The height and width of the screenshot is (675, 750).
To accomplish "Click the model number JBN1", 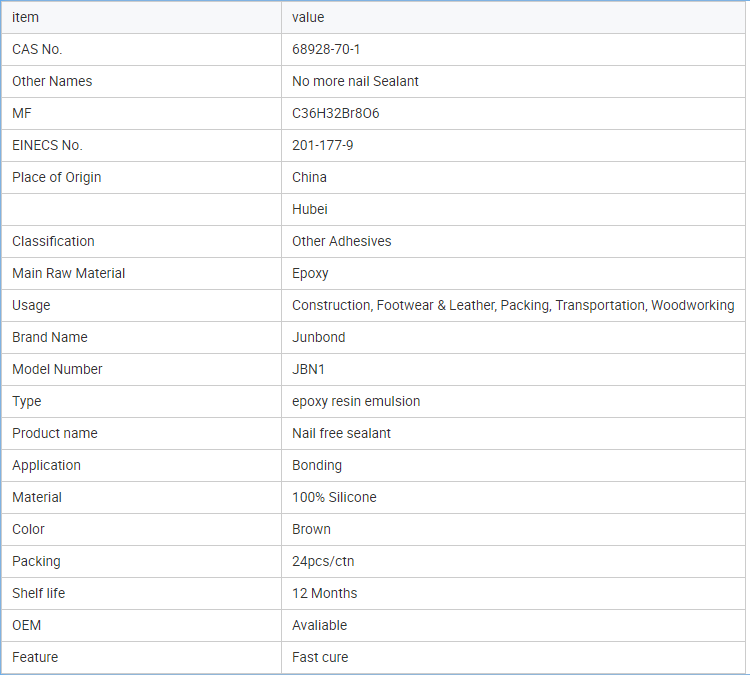I will tap(308, 369).
